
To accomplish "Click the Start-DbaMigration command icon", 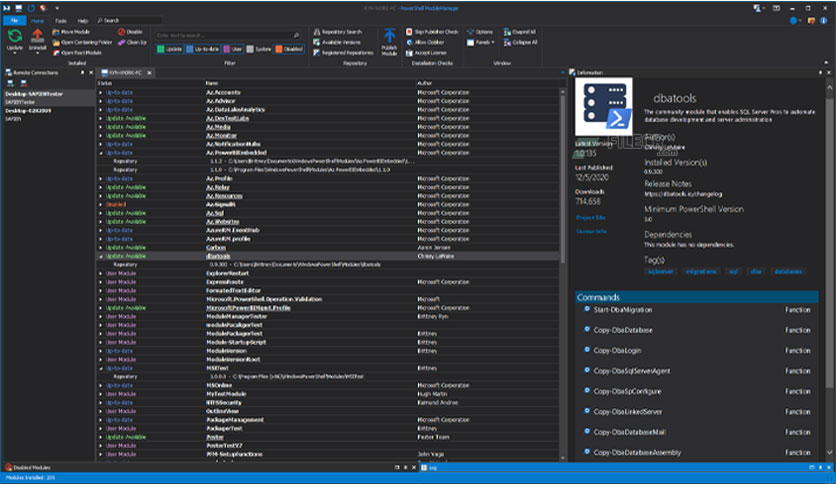I will tap(587, 309).
